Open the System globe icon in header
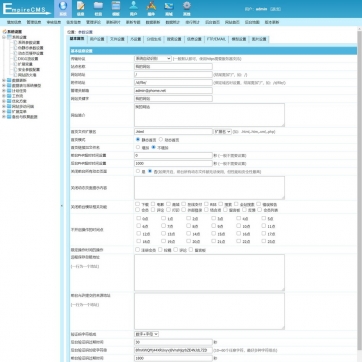The image size is (362, 362). [63, 9]
